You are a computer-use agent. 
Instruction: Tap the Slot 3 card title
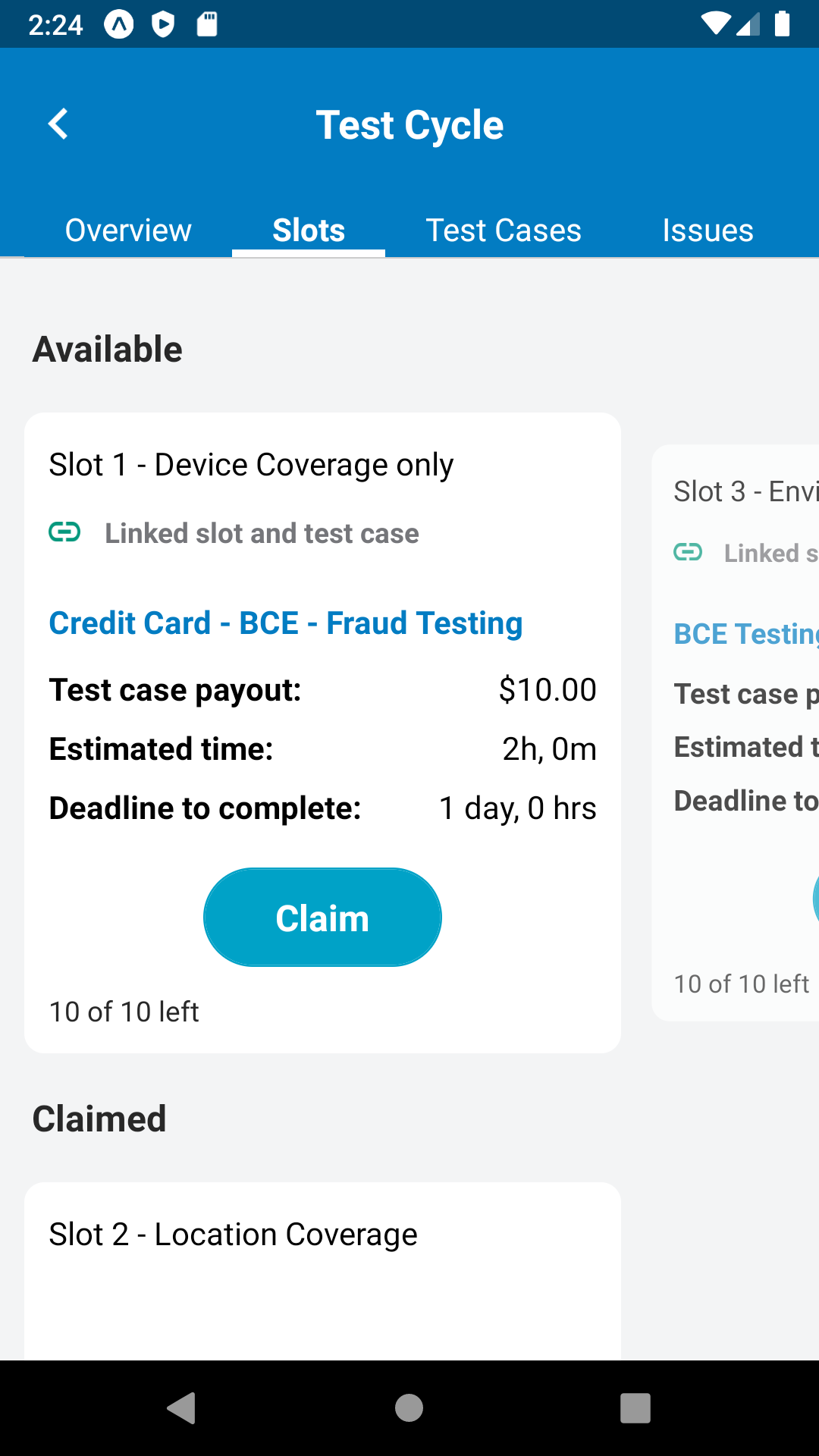click(x=745, y=491)
